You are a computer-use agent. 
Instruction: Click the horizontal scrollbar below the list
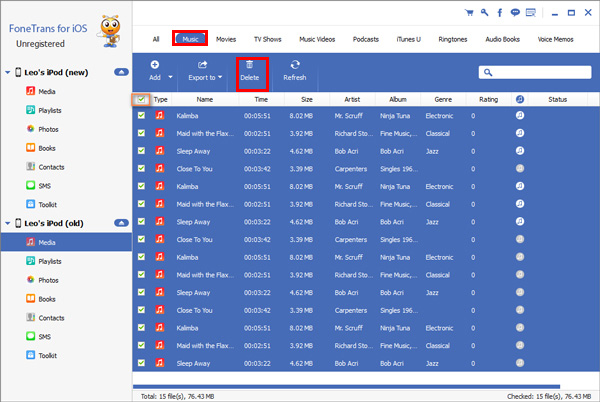pos(346,387)
